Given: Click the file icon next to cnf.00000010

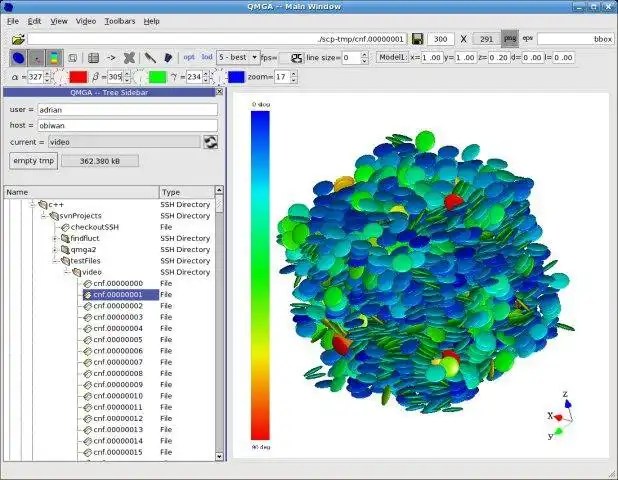Looking at the screenshot, I should [87, 396].
